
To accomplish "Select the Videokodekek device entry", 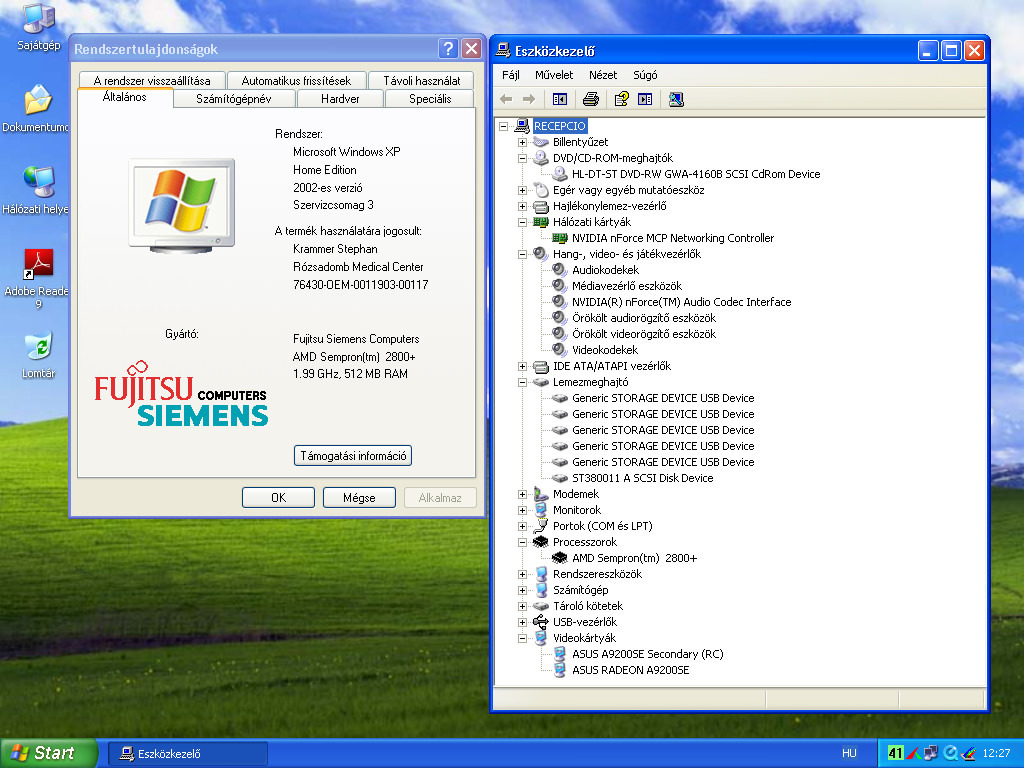I will pyautogui.click(x=605, y=350).
